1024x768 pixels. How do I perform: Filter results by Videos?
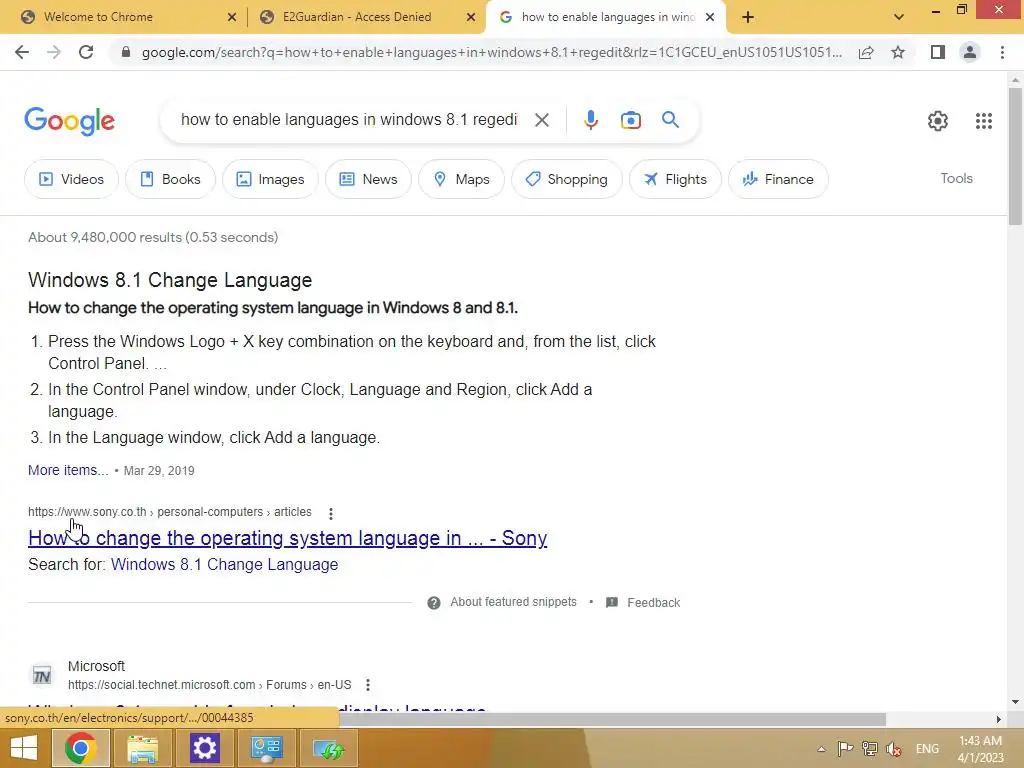pos(71,179)
